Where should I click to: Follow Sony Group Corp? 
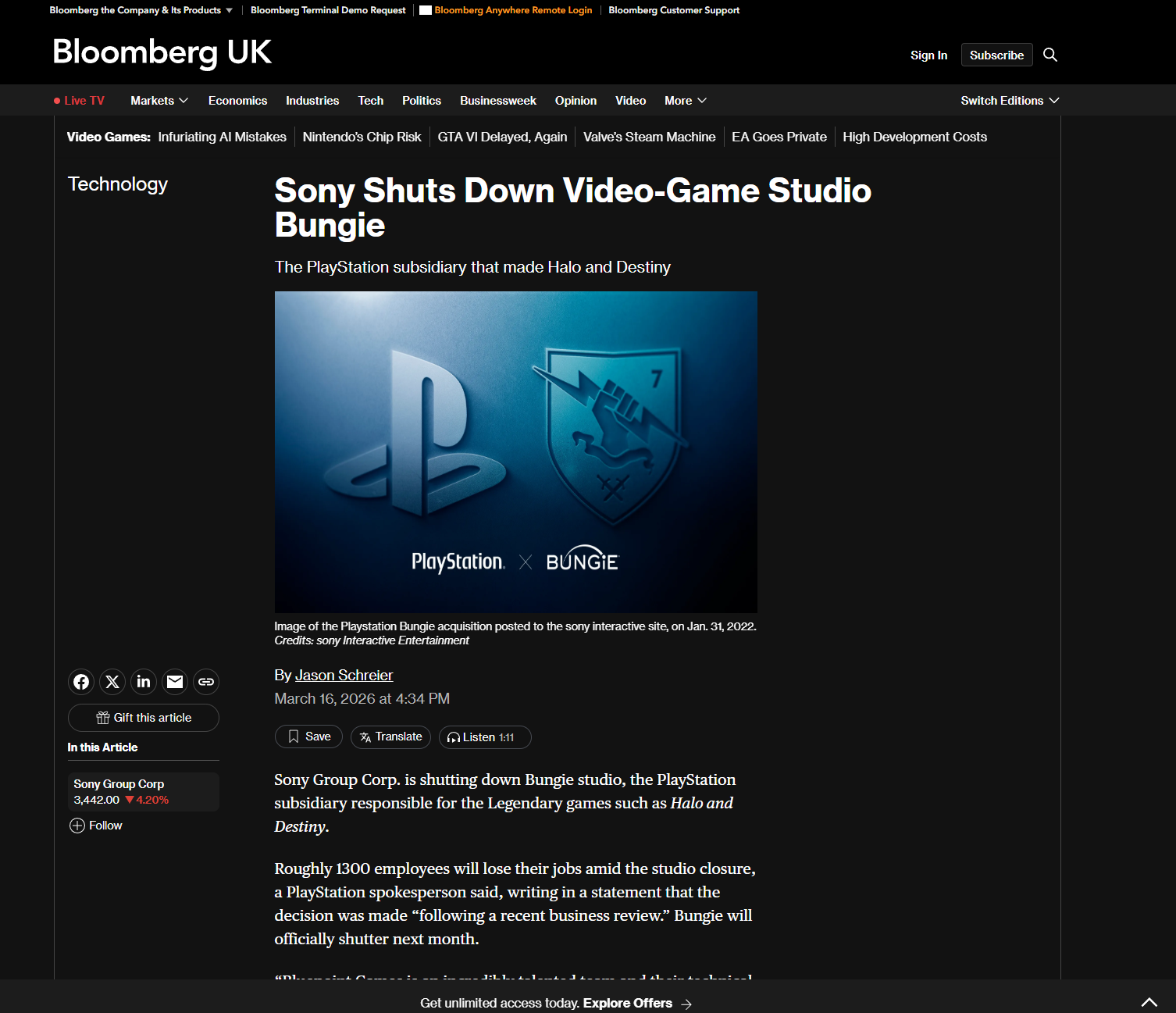[96, 826]
